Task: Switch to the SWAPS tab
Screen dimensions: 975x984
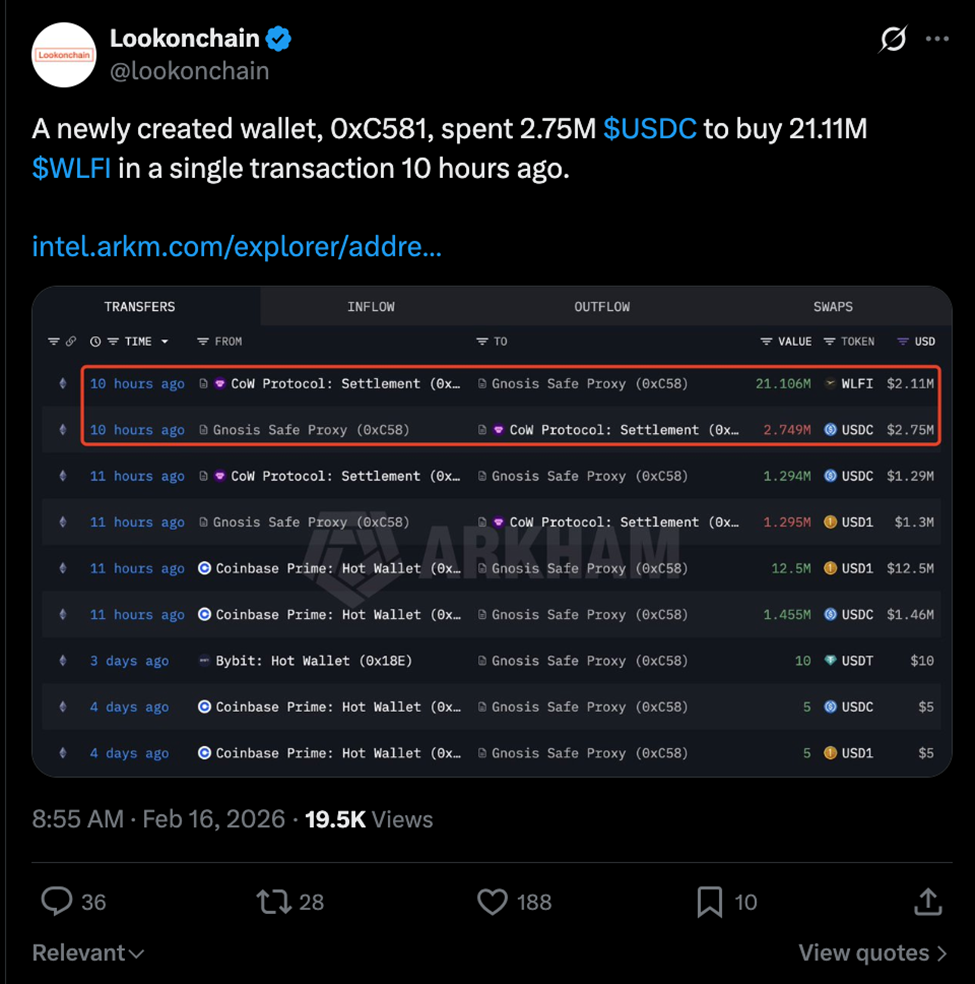Action: coord(833,307)
